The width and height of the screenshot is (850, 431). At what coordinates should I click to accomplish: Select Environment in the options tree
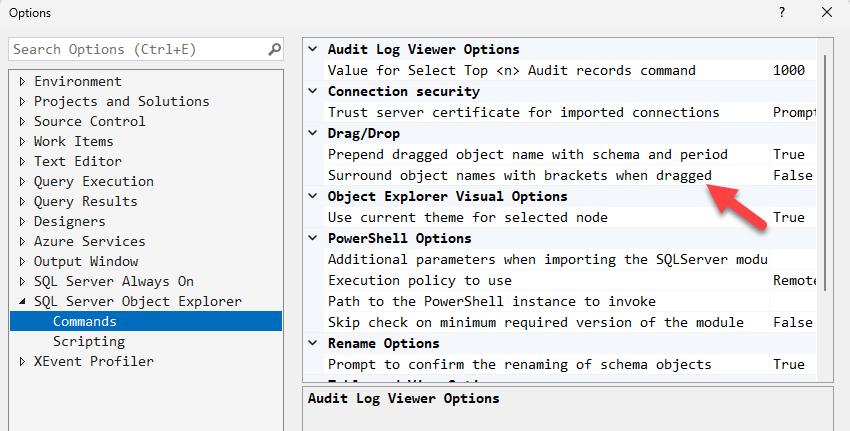78,81
